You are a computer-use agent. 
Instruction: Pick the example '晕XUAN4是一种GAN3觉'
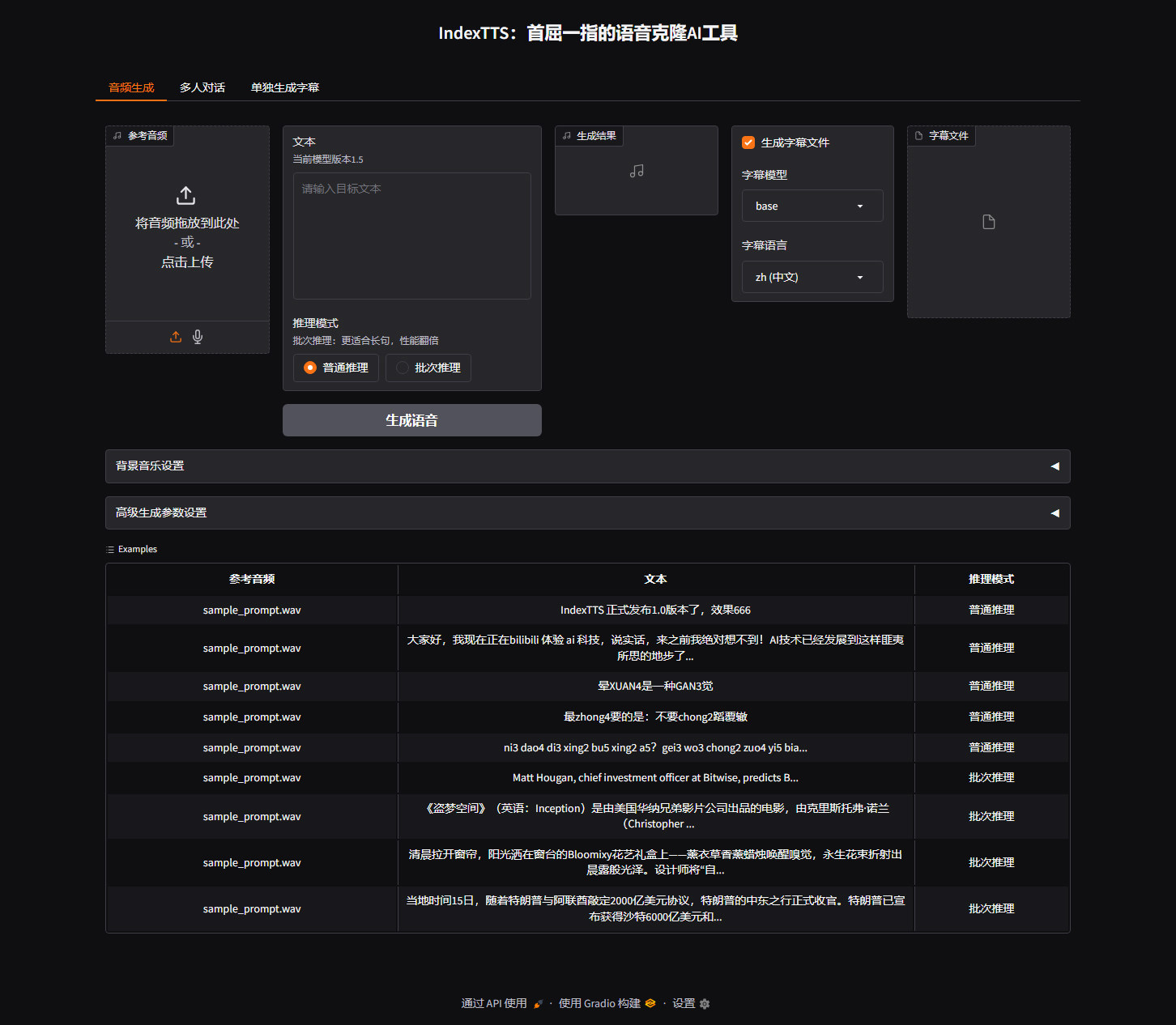point(655,687)
